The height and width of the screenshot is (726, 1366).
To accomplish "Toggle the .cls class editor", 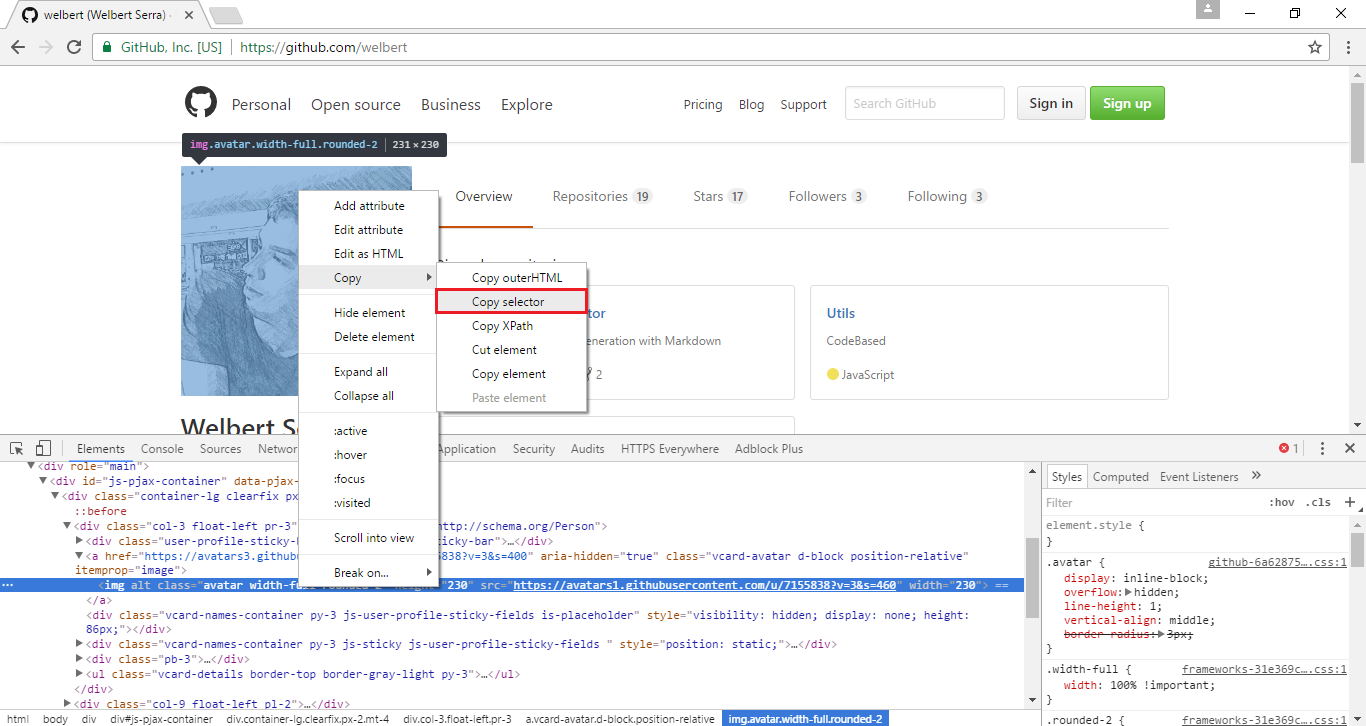I will click(1320, 502).
